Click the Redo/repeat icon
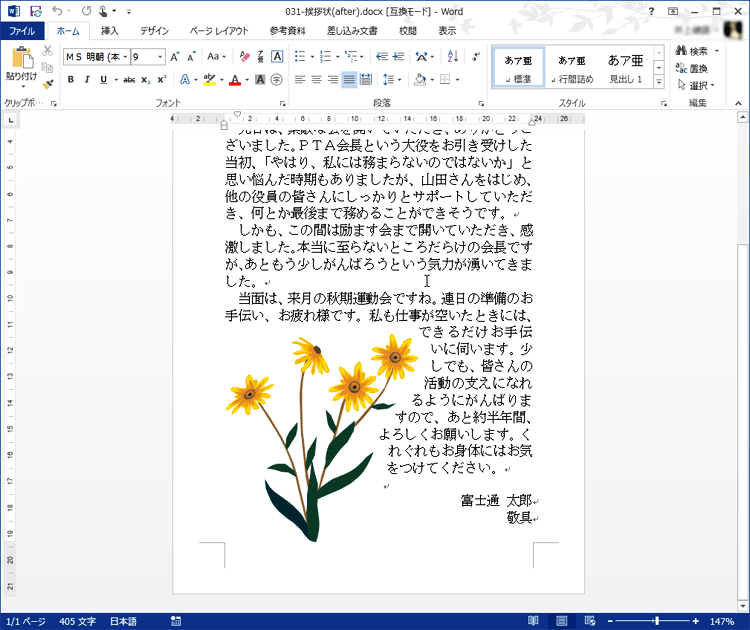The height and width of the screenshot is (630, 750). tap(87, 11)
